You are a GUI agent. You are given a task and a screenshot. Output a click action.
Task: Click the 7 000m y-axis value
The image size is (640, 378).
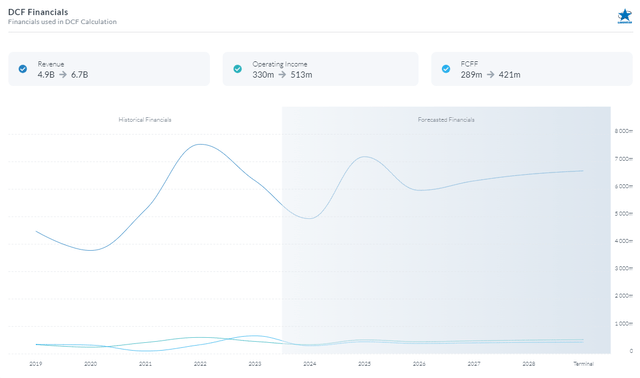(623, 159)
